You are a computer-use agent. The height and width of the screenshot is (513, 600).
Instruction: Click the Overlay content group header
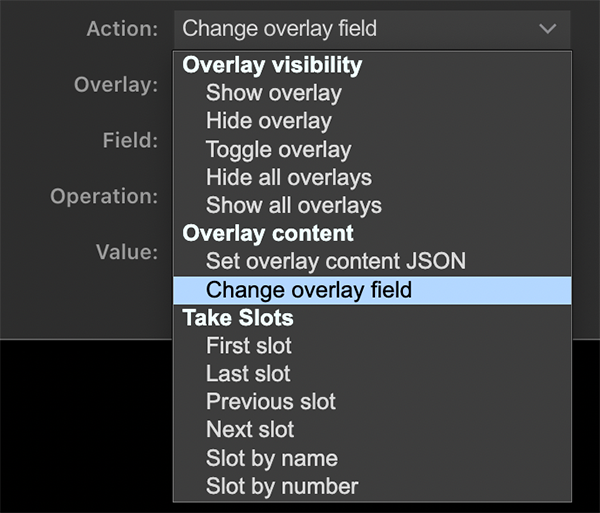267,234
